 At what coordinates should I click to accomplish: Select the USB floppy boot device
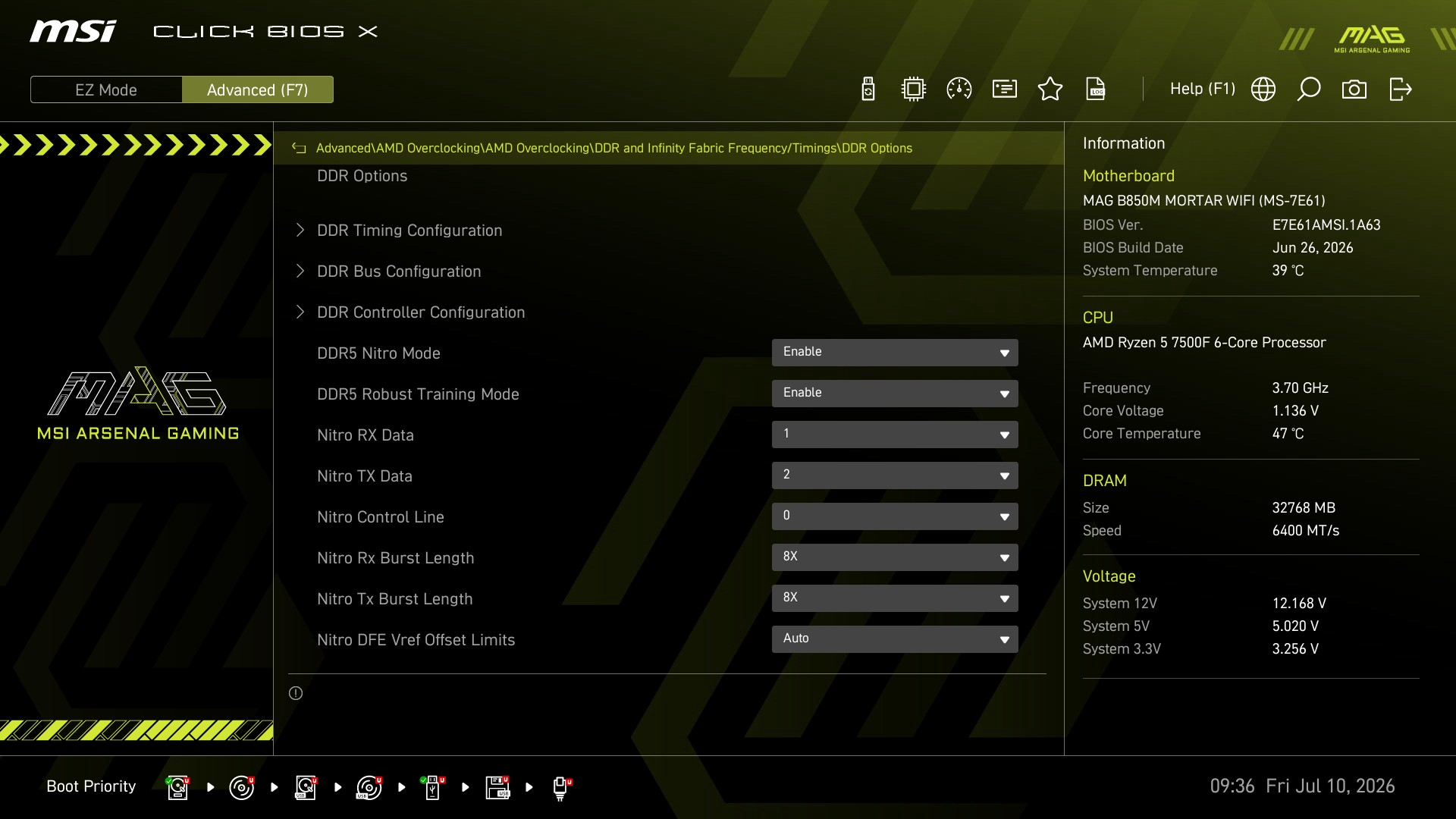tap(497, 787)
